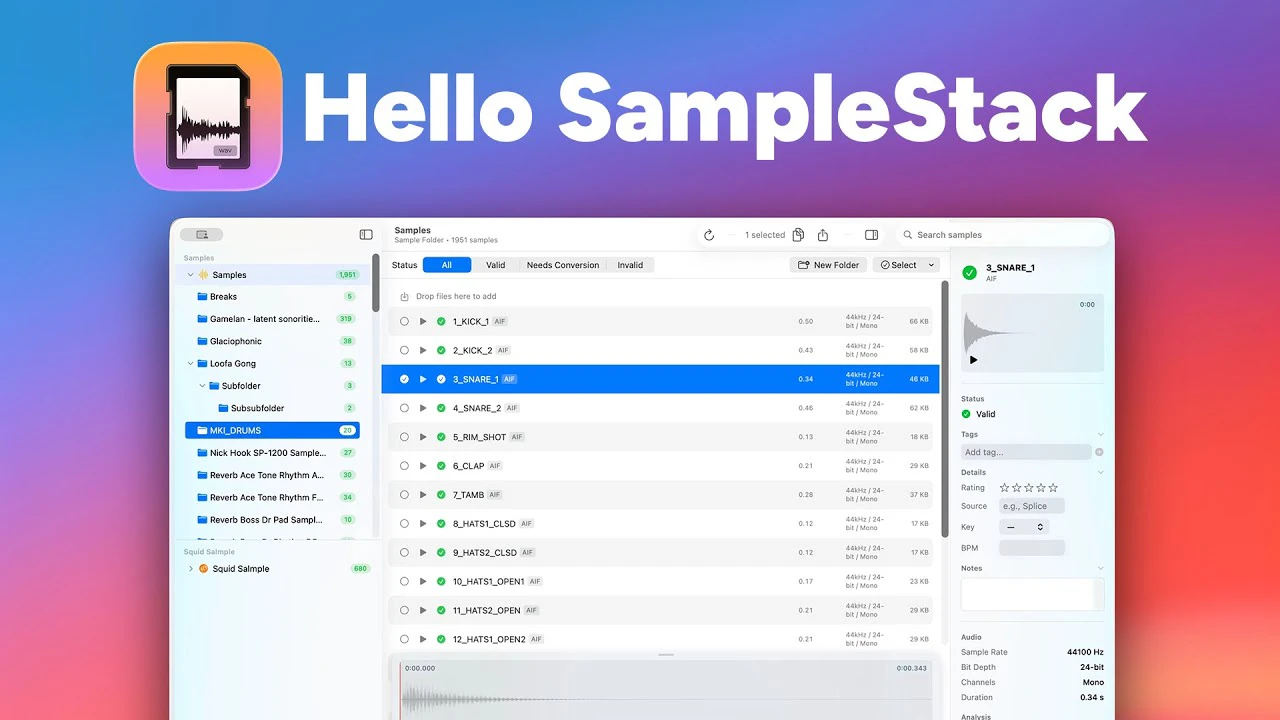Click the copy documents icon beside '1 selected'
Viewport: 1280px width, 720px height.
click(x=798, y=235)
